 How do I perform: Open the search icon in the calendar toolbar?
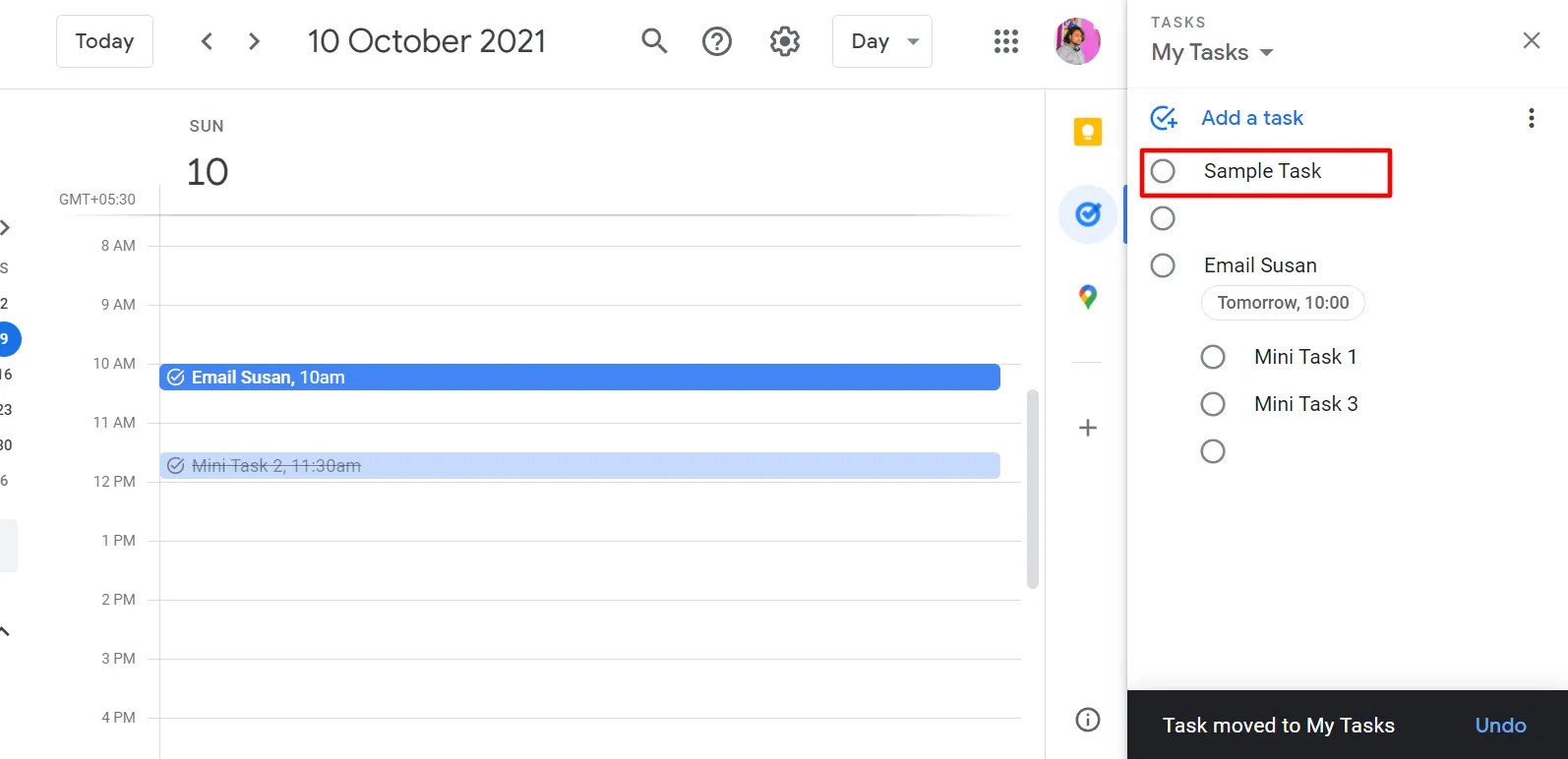pos(653,40)
